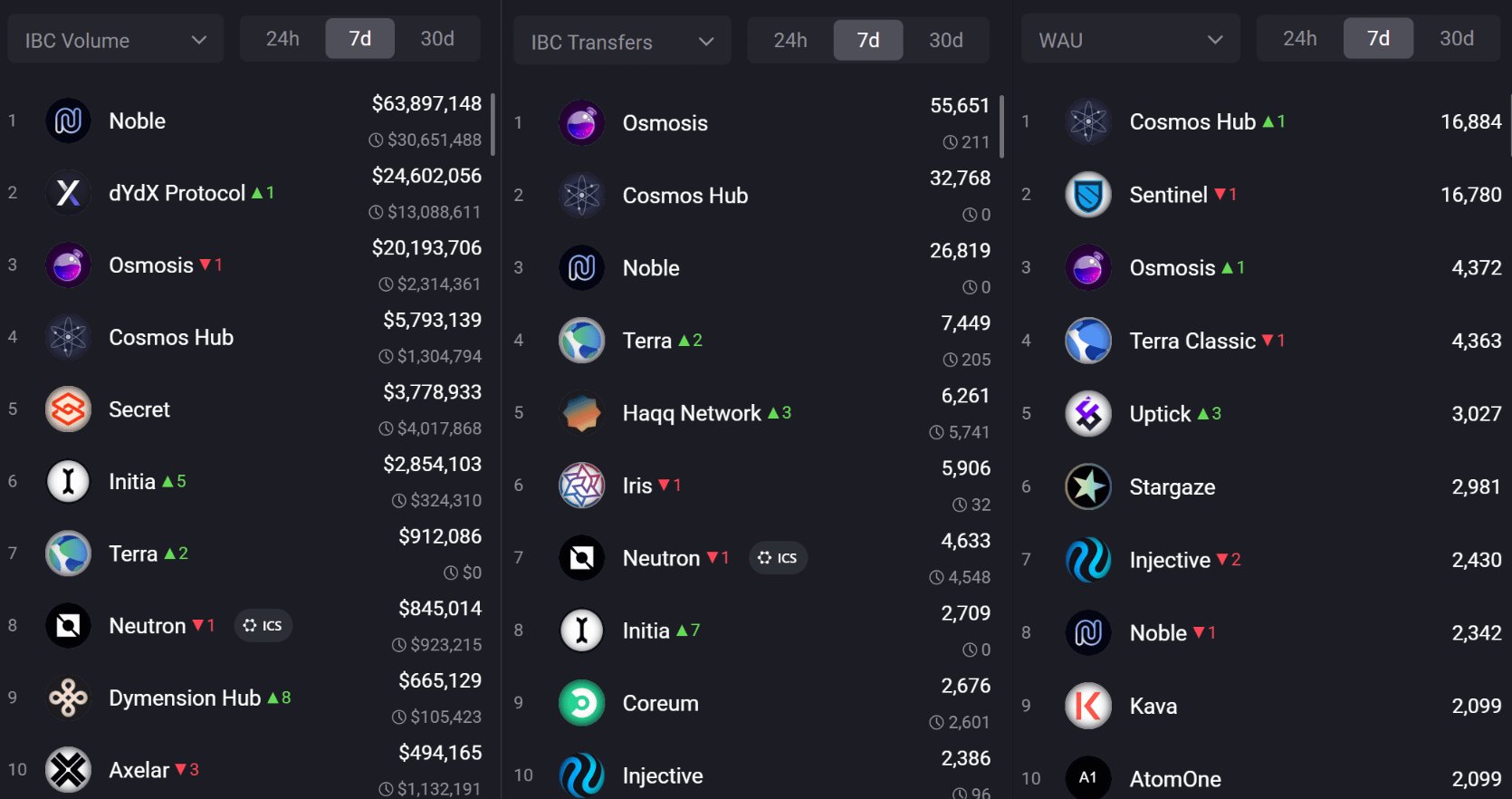Expand the WAU metric dropdown
1512x799 pixels.
pyautogui.click(x=1130, y=41)
